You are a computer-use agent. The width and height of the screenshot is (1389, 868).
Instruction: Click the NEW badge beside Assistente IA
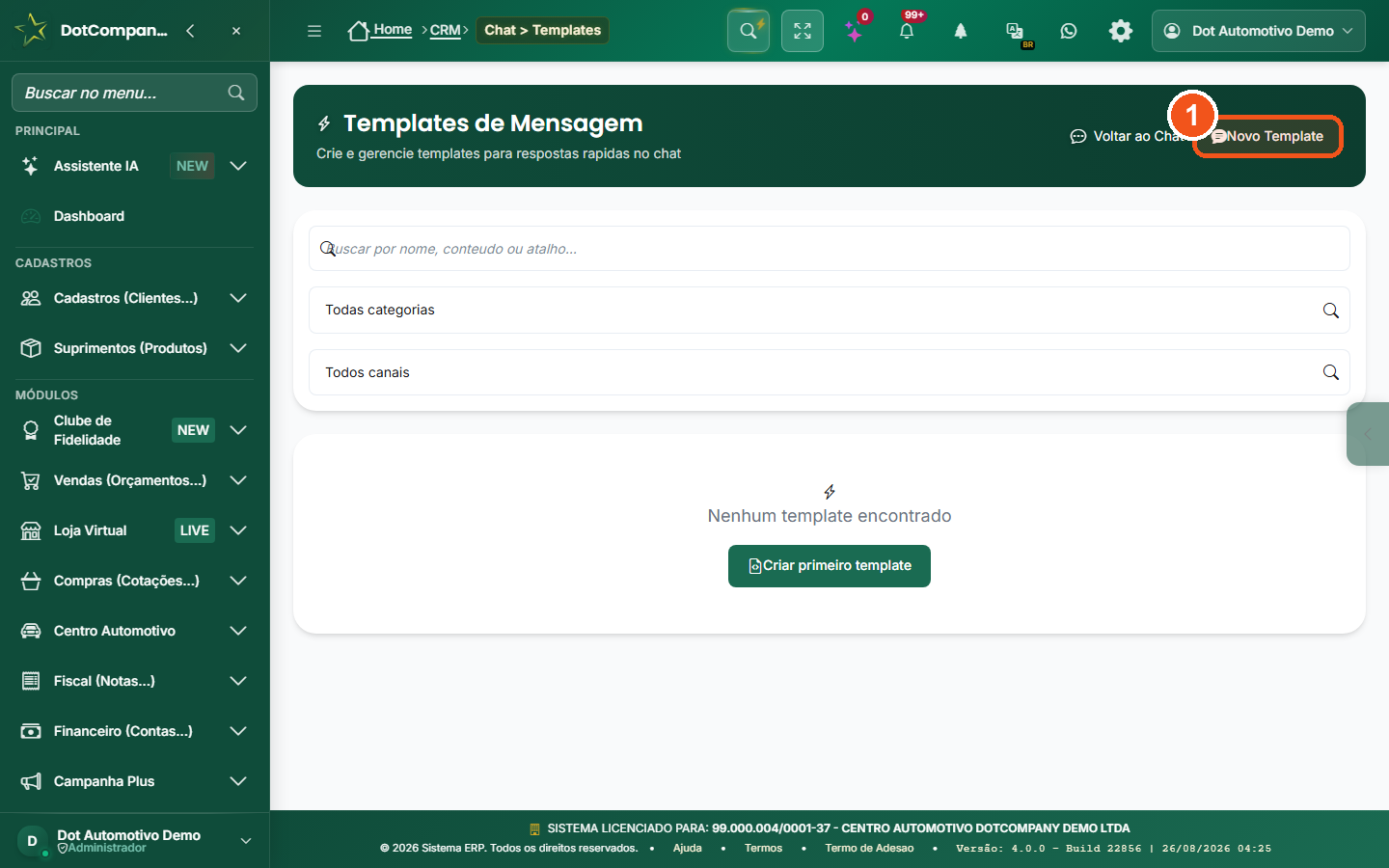[192, 166]
